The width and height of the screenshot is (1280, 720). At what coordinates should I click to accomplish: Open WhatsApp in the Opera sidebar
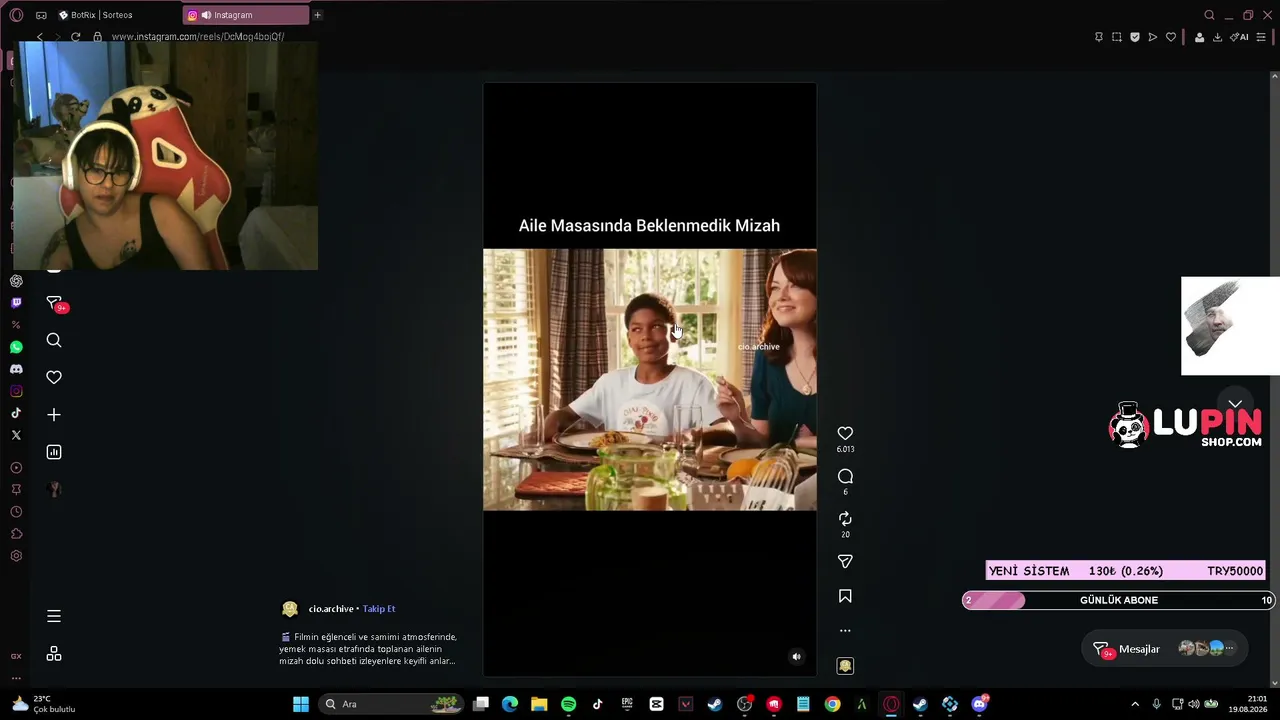pos(16,347)
